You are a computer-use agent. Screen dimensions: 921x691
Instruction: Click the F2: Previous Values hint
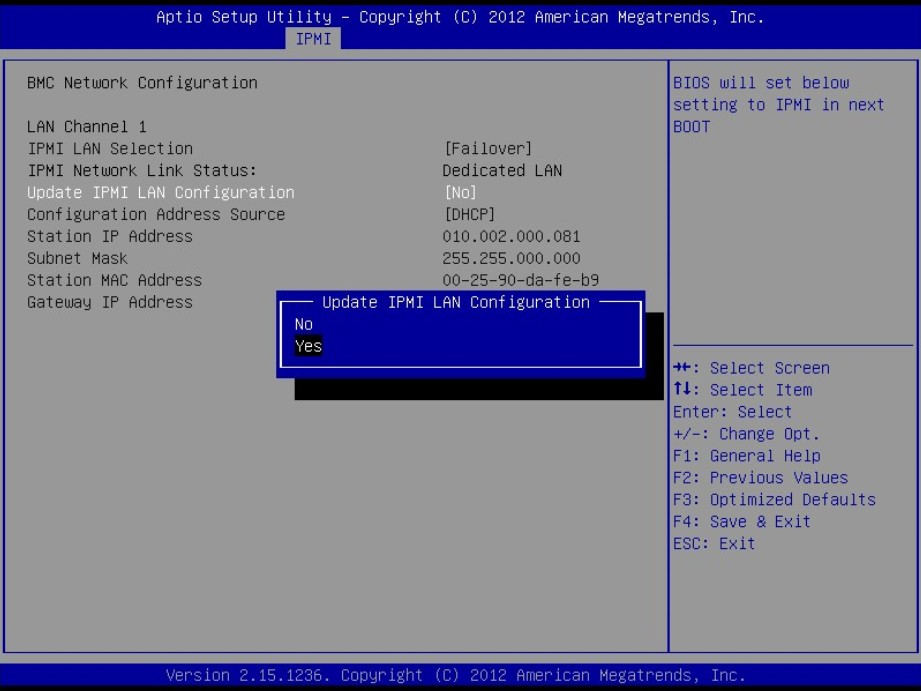point(760,478)
